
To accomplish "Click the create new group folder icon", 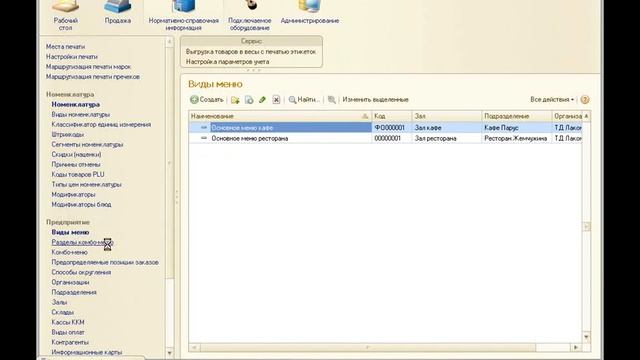I will [235, 100].
